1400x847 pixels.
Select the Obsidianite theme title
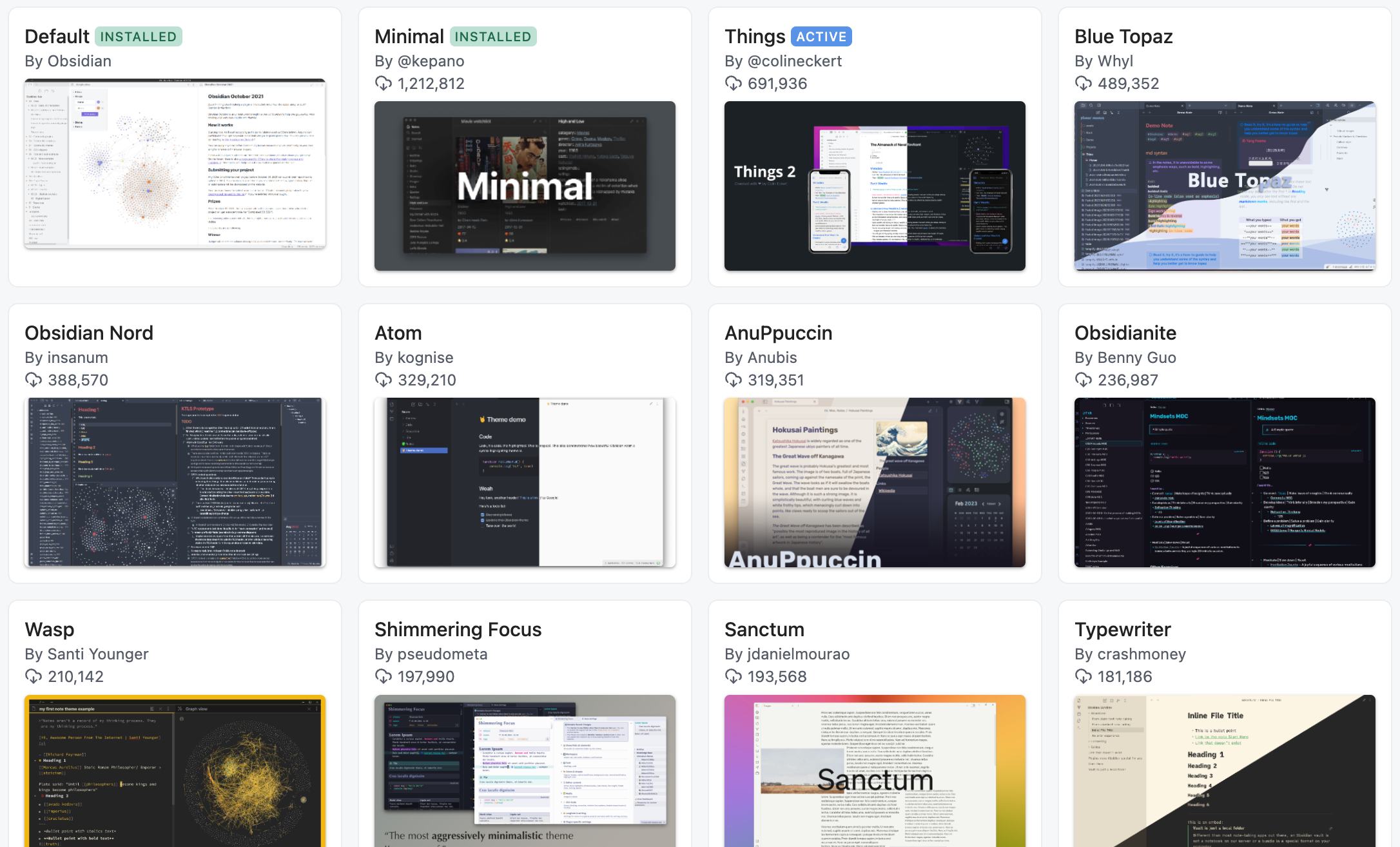(1125, 333)
